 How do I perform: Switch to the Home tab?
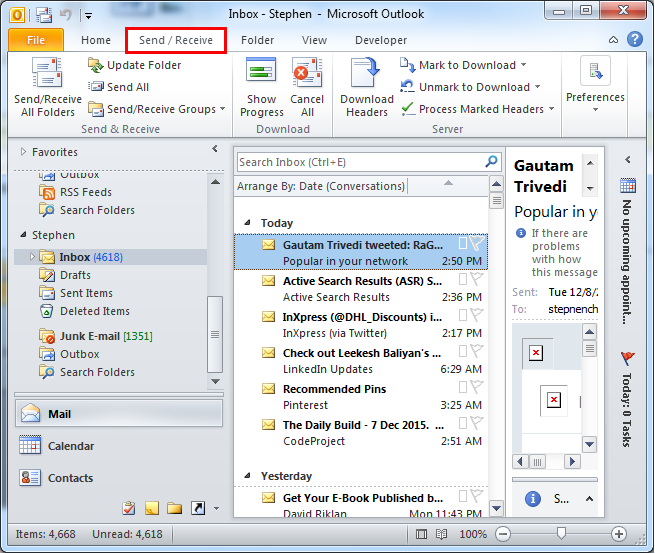tap(96, 40)
